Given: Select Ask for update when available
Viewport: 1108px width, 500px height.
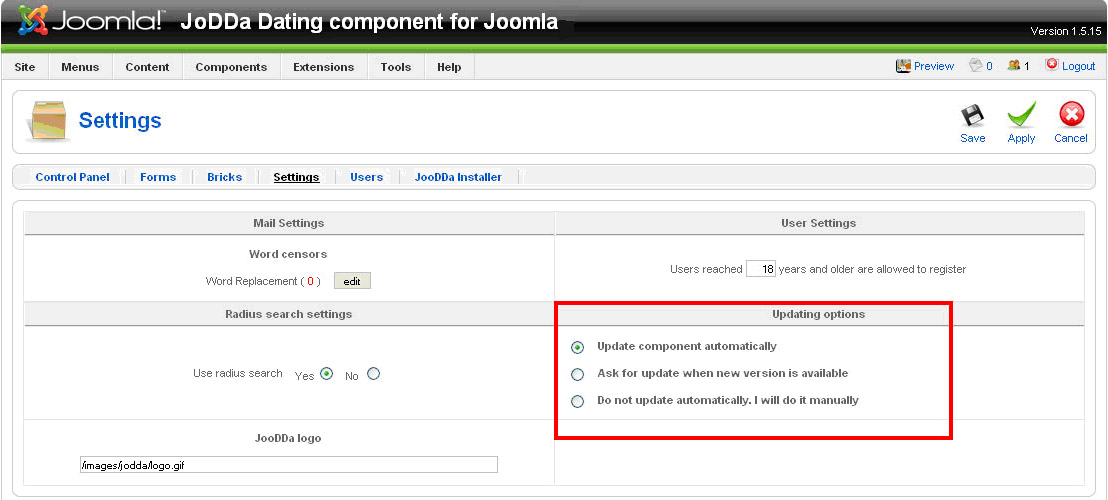Looking at the screenshot, I should pos(577,374).
